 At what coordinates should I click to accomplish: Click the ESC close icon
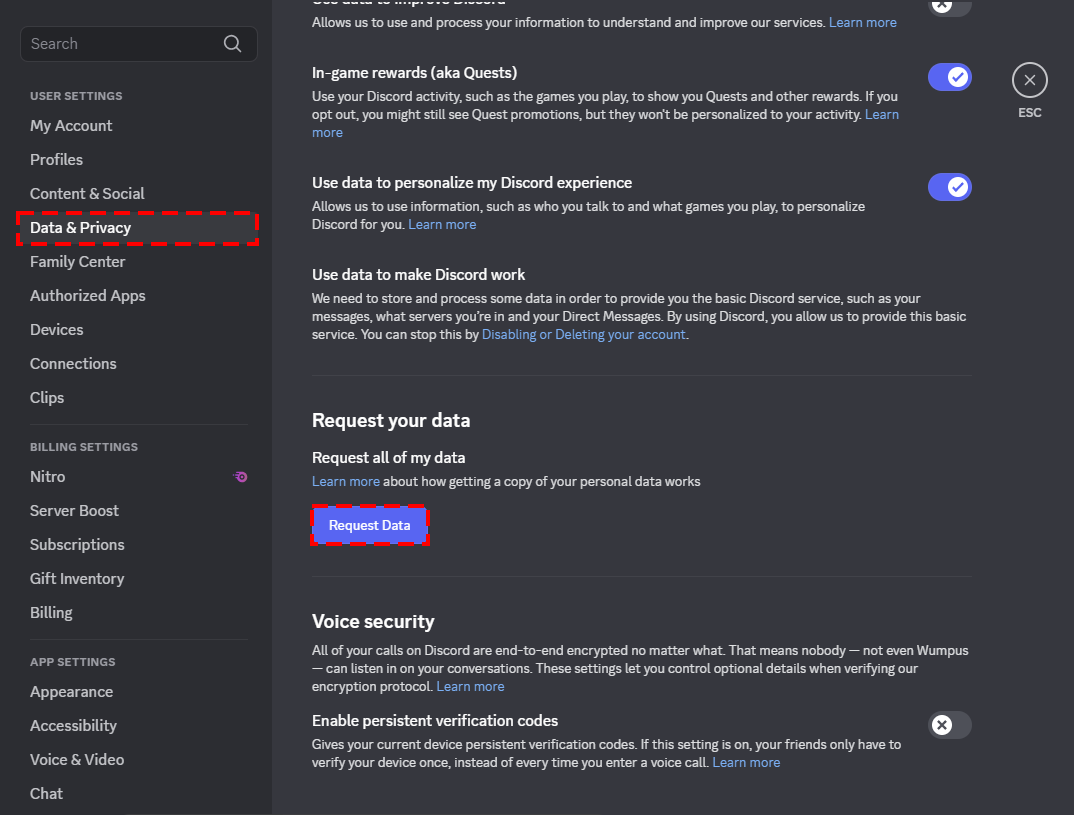(x=1029, y=80)
